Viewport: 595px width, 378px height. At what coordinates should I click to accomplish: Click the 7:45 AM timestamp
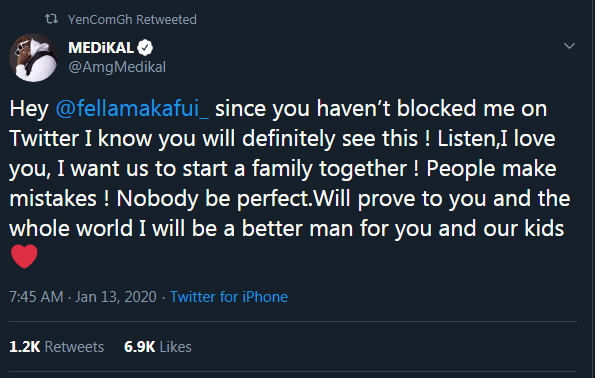click(x=36, y=297)
